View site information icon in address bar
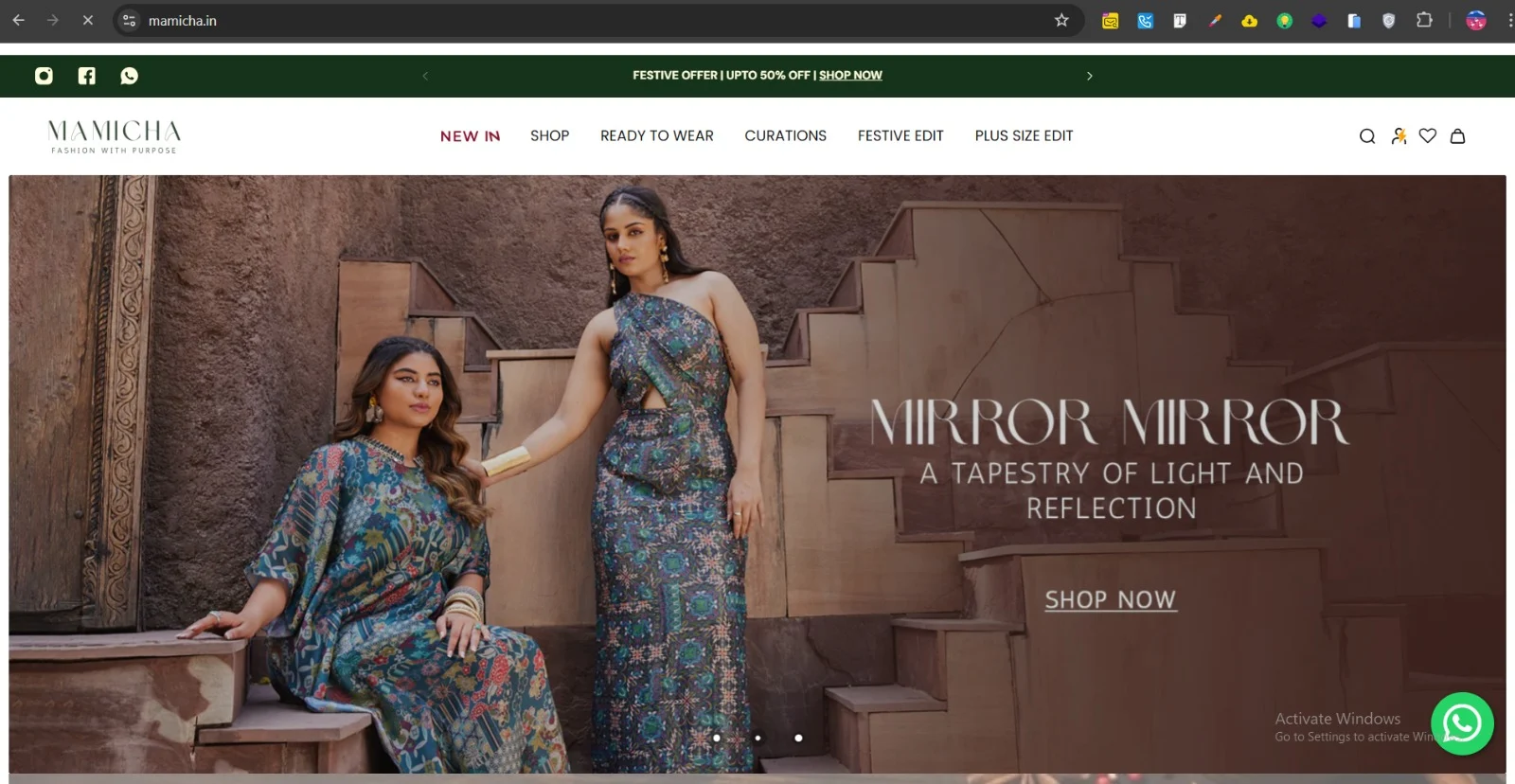1515x784 pixels. (130, 21)
